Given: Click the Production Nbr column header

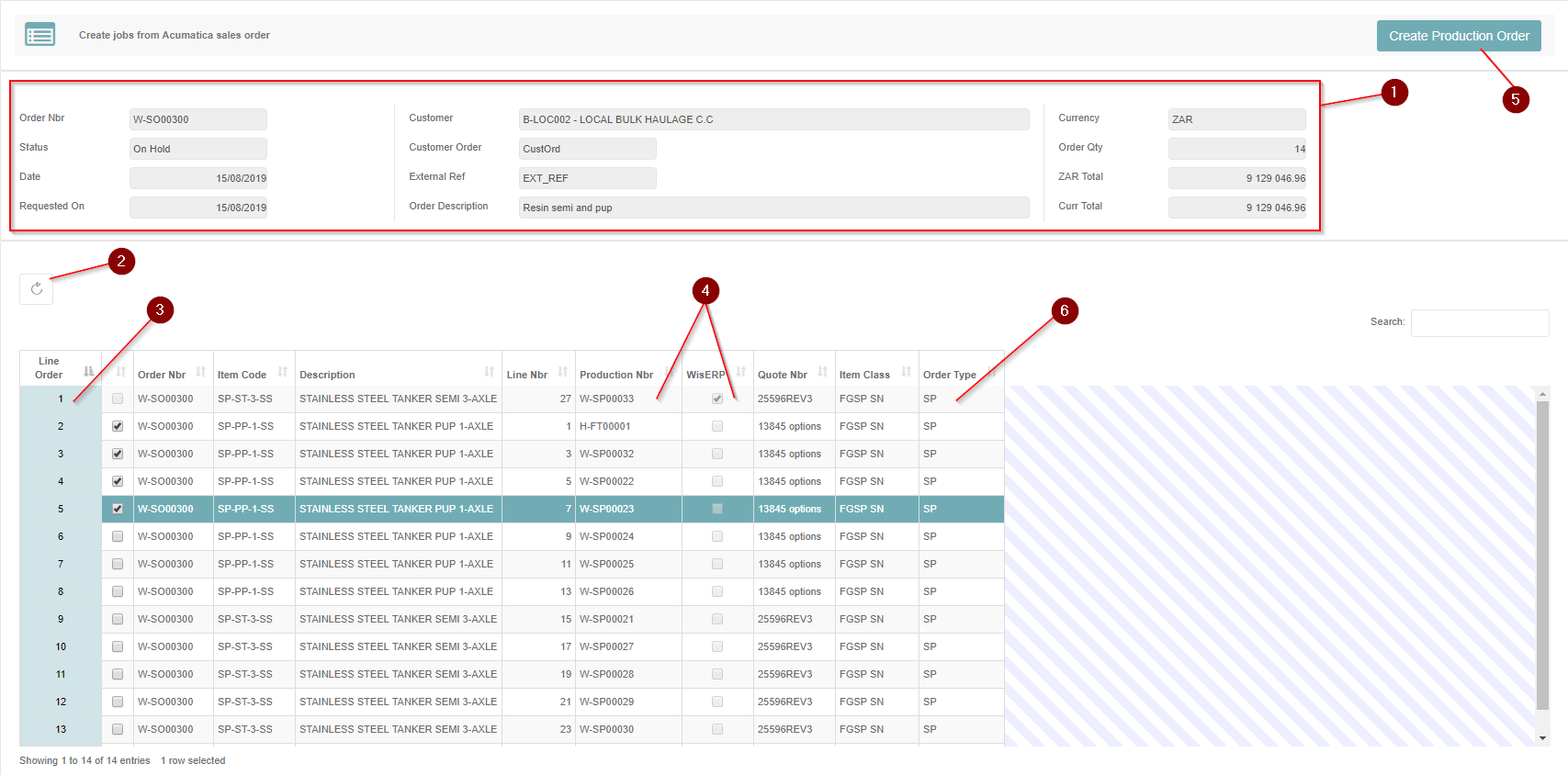Looking at the screenshot, I should (x=616, y=375).
